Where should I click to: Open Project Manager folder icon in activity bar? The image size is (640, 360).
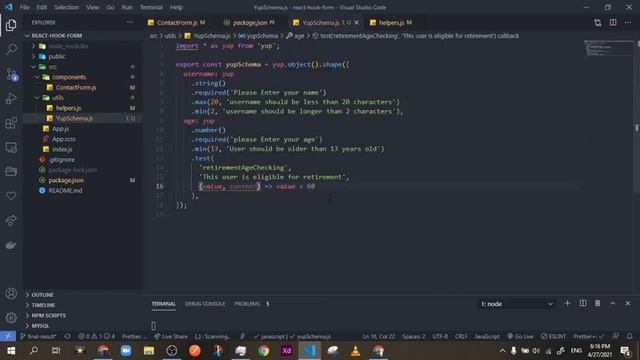(11, 171)
